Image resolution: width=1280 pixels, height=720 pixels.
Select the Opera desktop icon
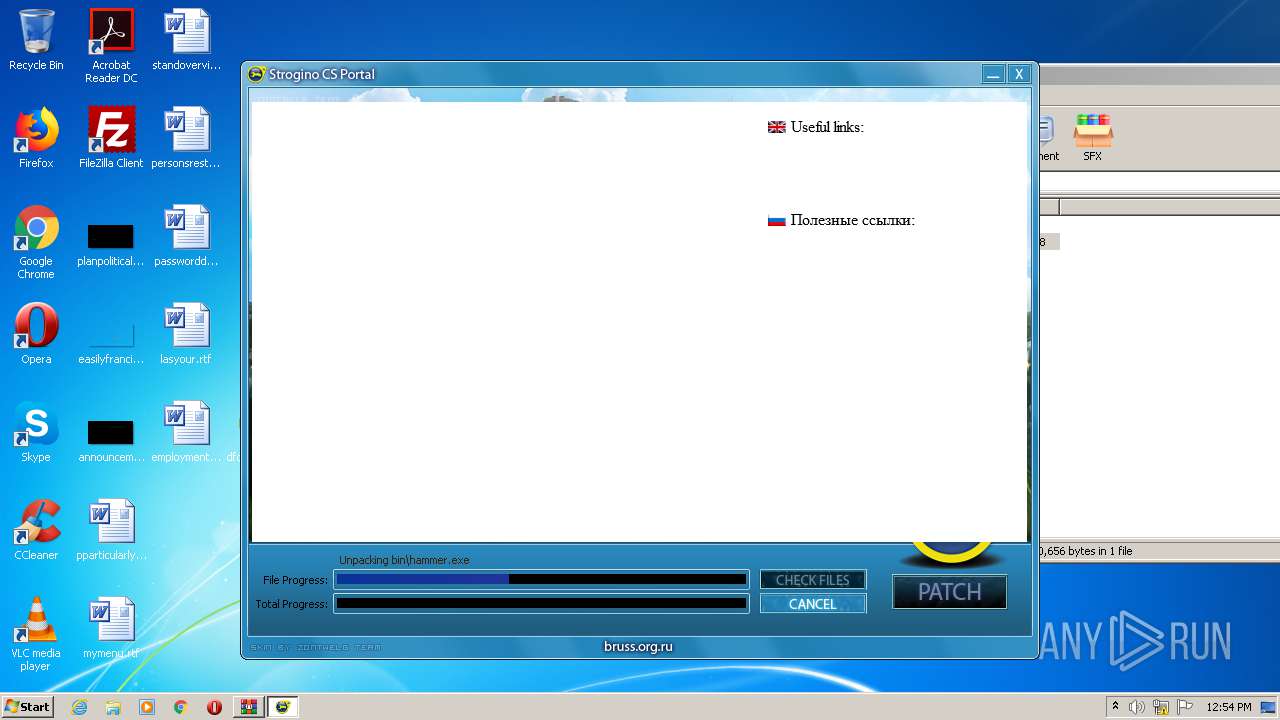pos(36,334)
